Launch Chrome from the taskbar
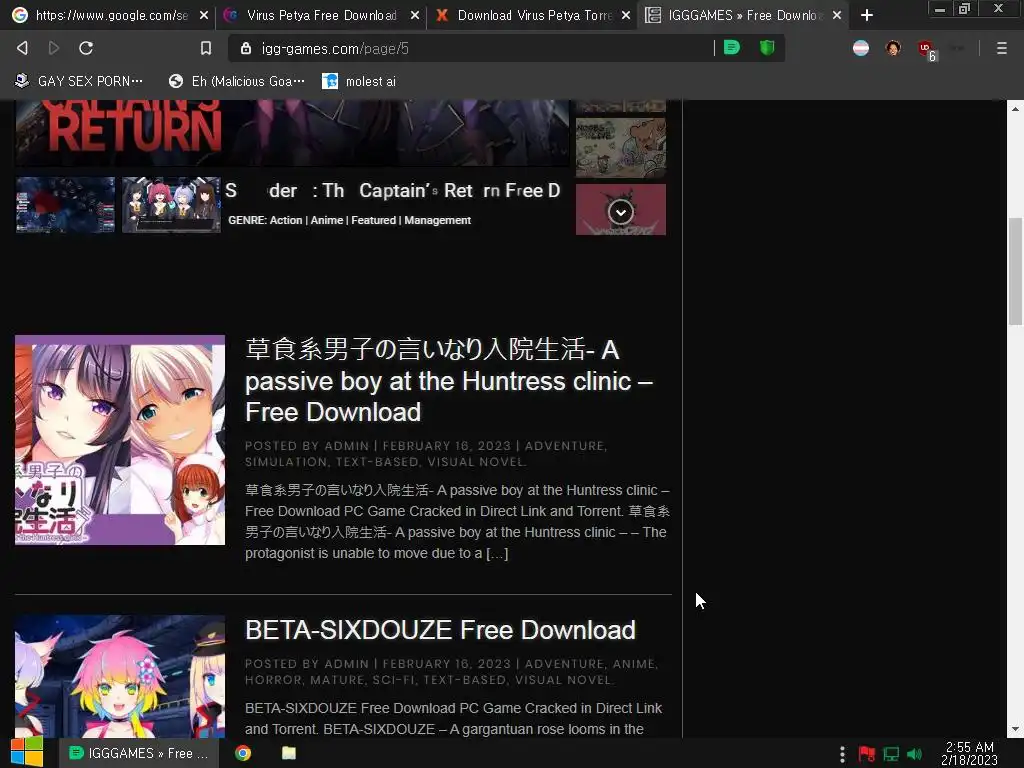This screenshot has width=1024, height=768. [x=243, y=753]
